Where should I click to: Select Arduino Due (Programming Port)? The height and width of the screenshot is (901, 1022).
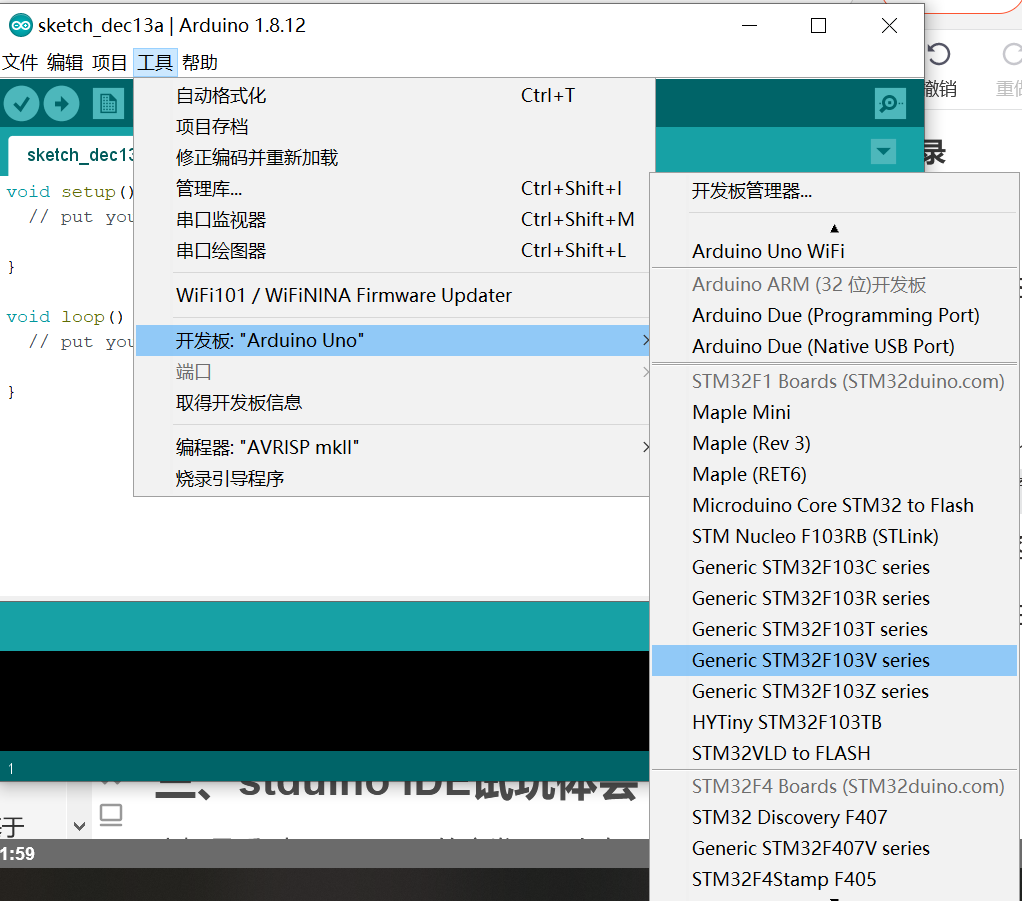click(x=834, y=316)
